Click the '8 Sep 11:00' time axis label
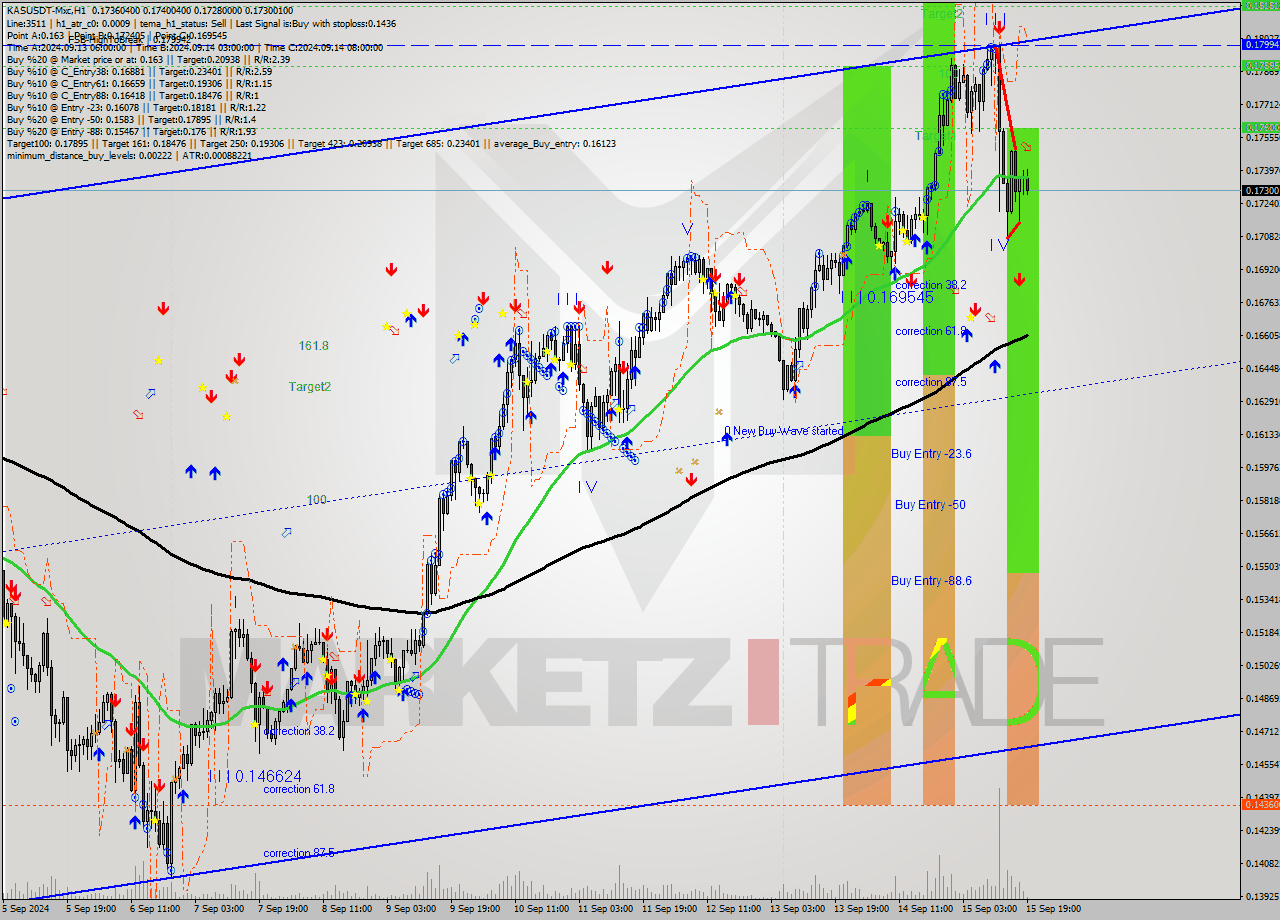Viewport: 1280px width, 920px height. [x=347, y=909]
